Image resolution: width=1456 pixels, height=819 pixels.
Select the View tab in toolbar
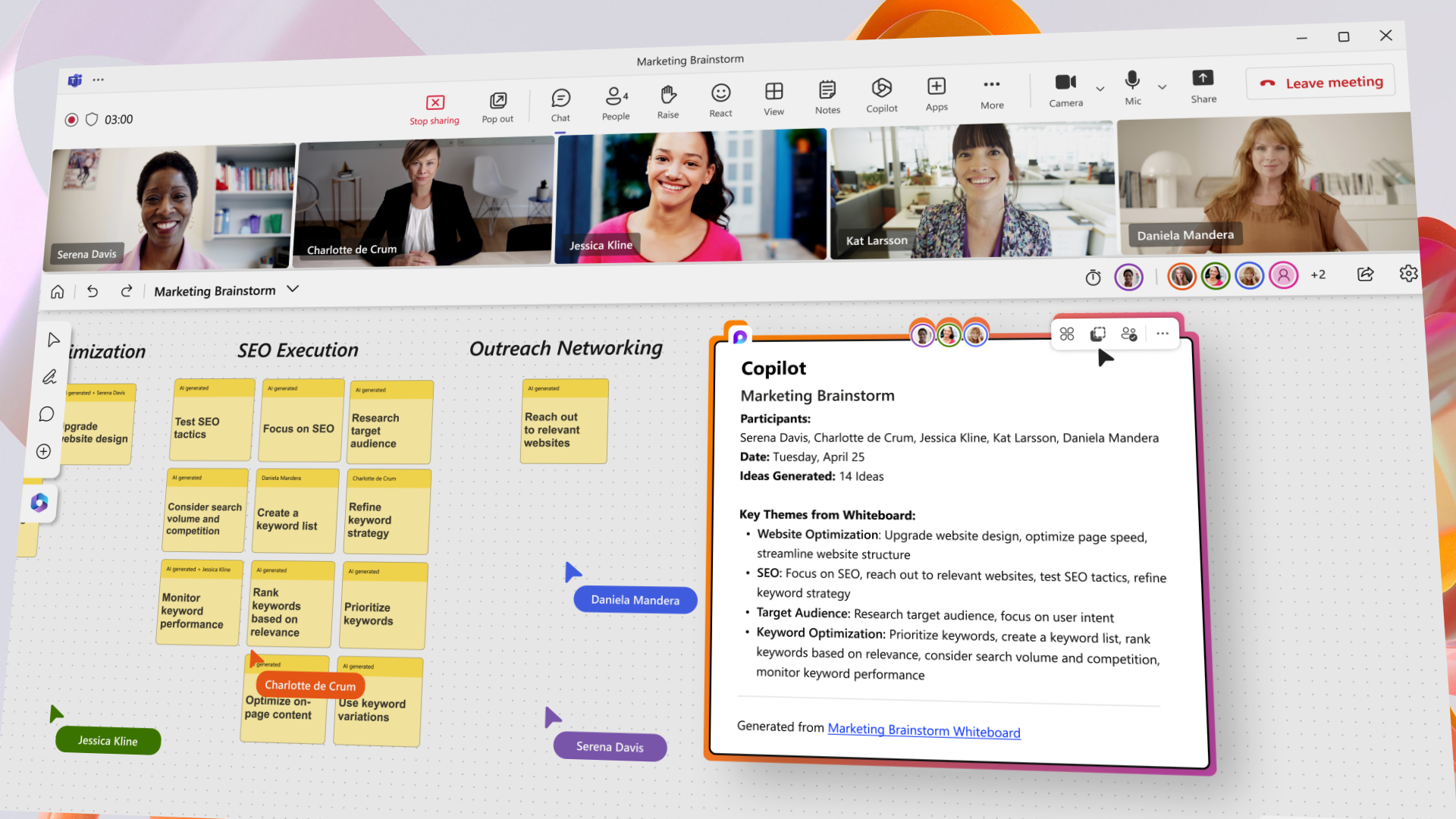click(774, 97)
